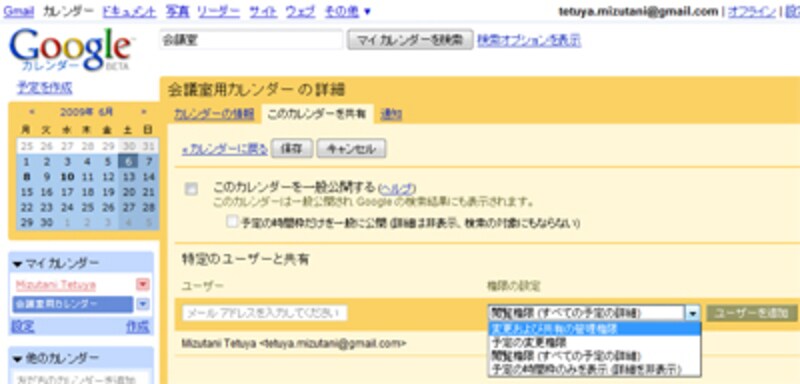Screen dimensions: 800x384
Task: Collapse the 他のカレンダー section
Action: pos(18,359)
